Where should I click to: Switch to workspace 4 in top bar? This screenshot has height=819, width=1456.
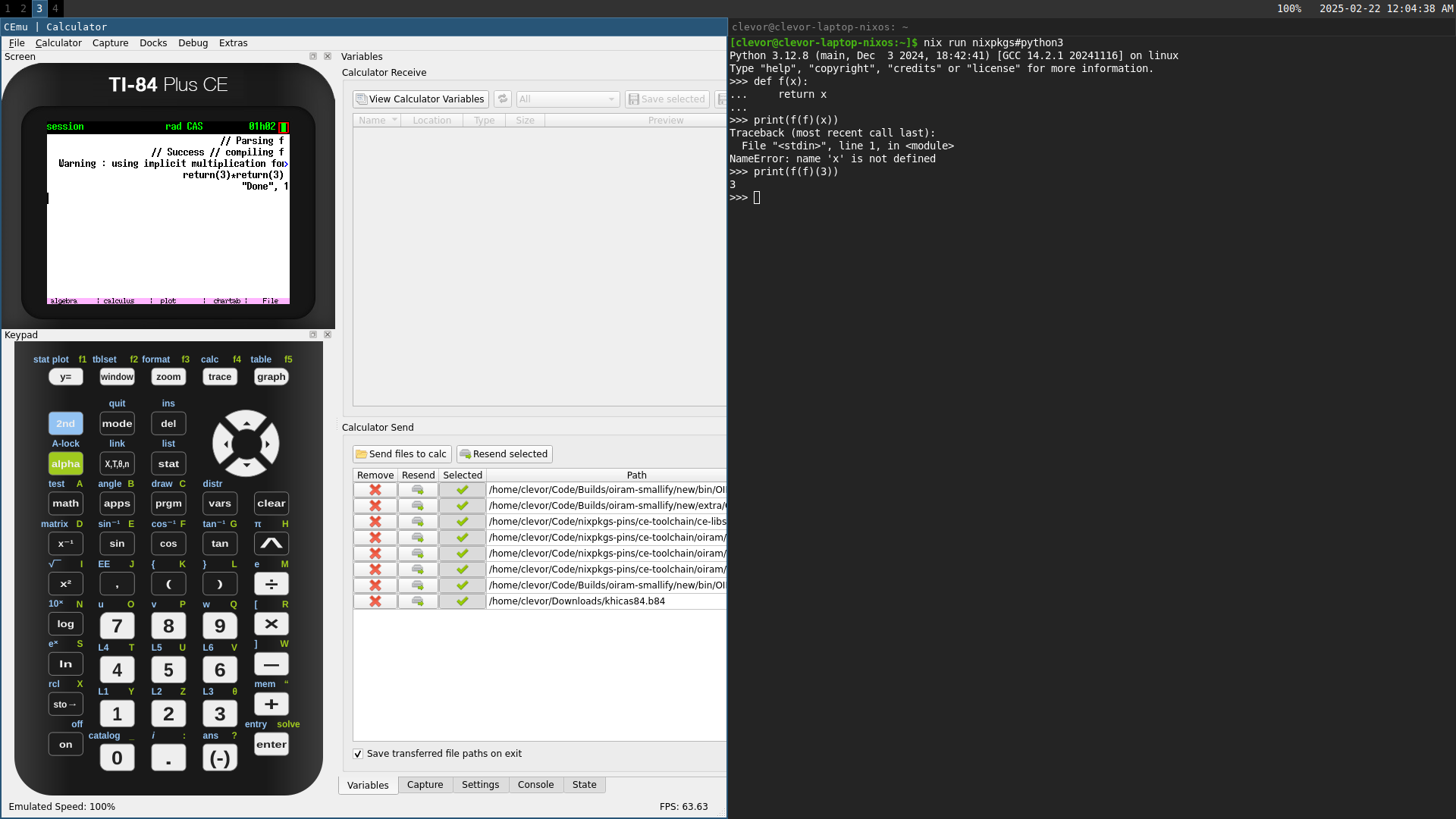55,8
